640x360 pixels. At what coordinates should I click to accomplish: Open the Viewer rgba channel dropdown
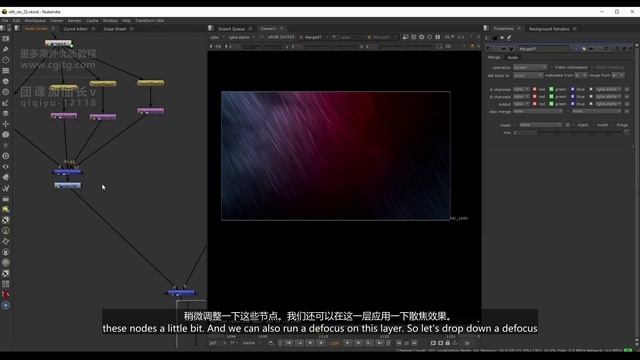(x=217, y=37)
